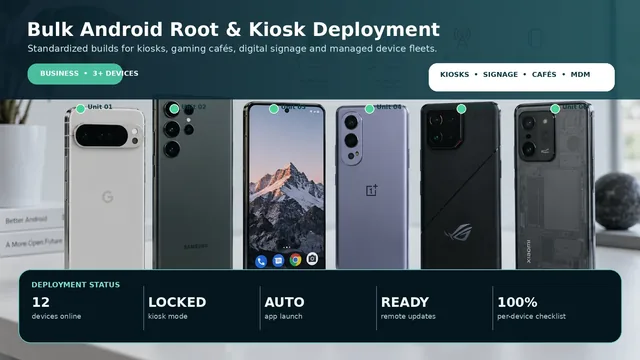Click the 'remote updates' caption
This screenshot has width=640, height=360.
tap(408, 316)
